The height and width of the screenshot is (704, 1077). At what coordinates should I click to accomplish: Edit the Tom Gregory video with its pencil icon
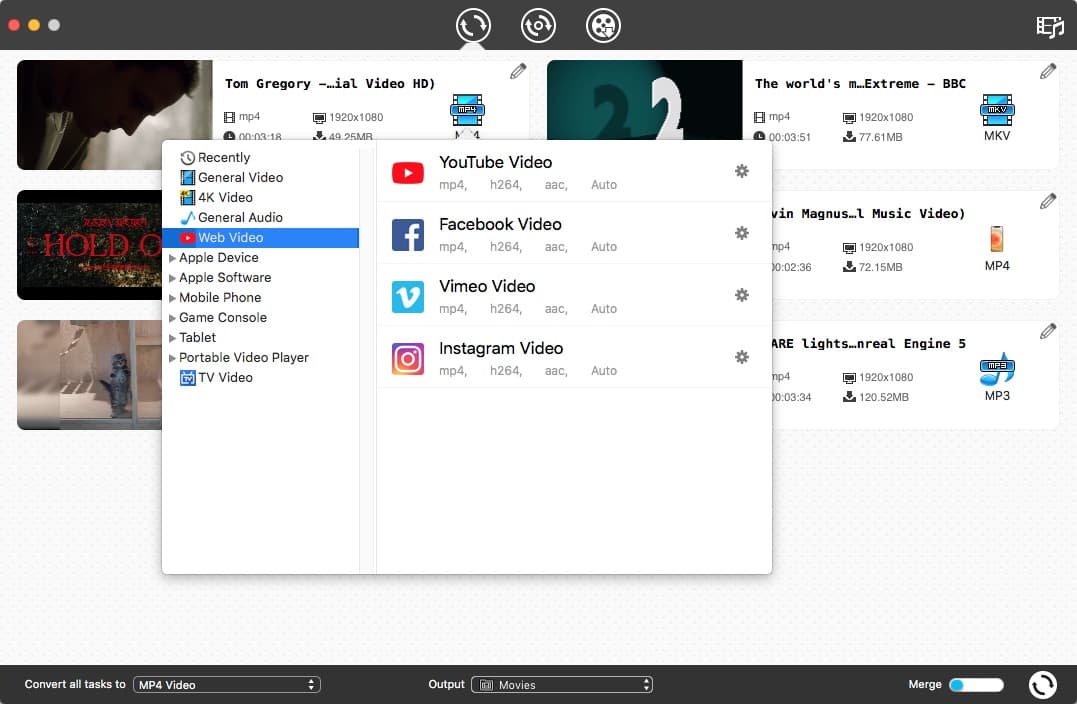pos(518,71)
